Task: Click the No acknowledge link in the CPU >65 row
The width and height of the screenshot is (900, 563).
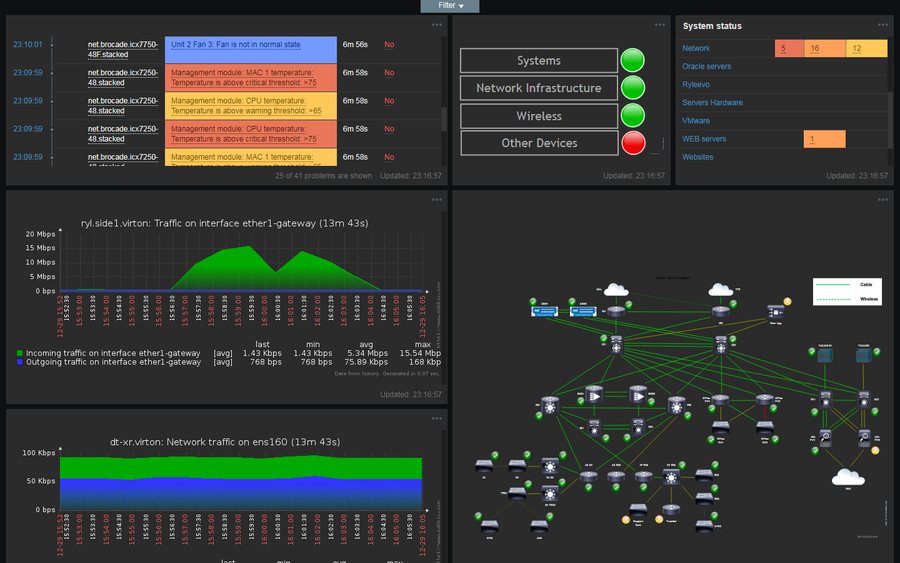Action: click(389, 100)
